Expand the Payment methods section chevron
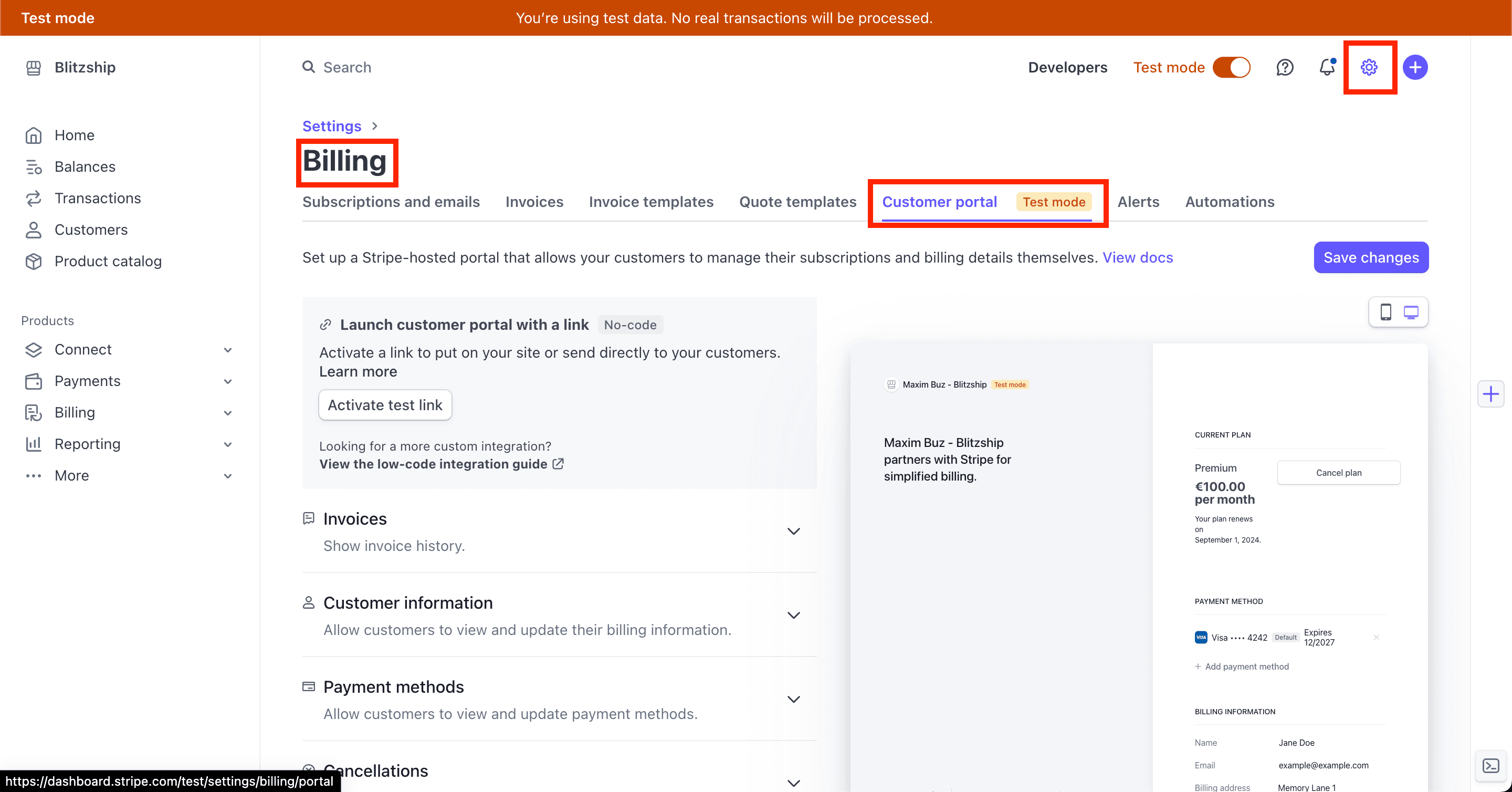The image size is (1512, 792). 794,699
